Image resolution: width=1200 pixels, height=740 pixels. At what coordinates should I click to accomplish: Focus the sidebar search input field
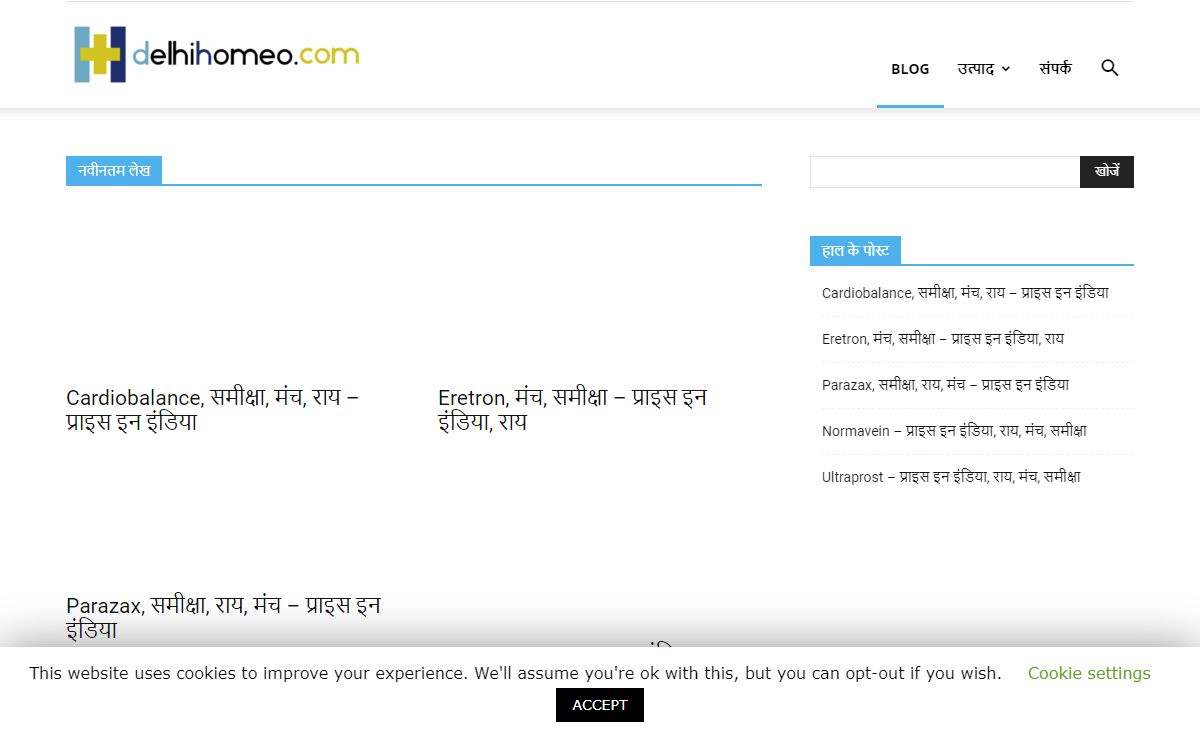[x=945, y=172]
